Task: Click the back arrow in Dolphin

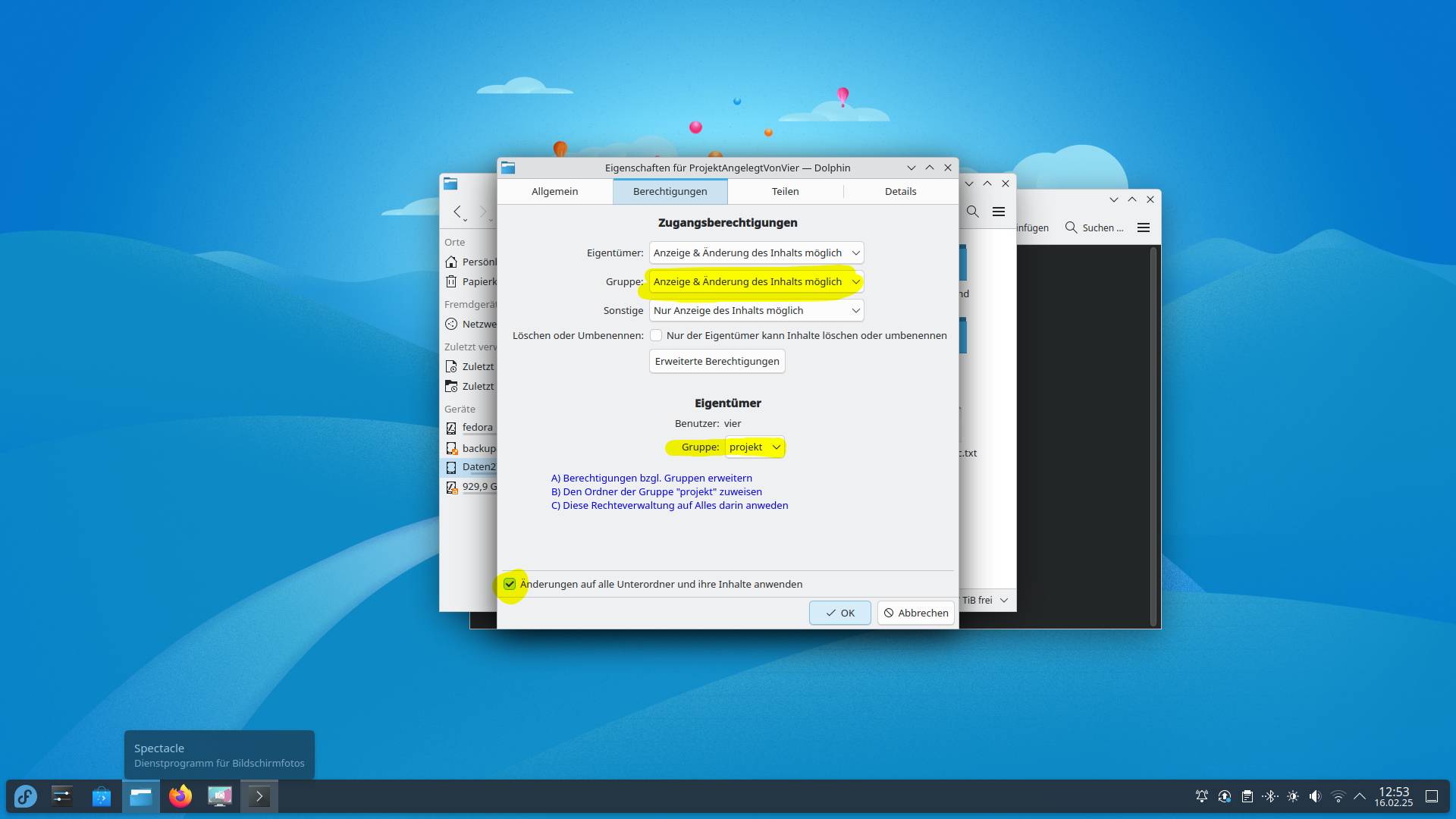Action: (457, 212)
